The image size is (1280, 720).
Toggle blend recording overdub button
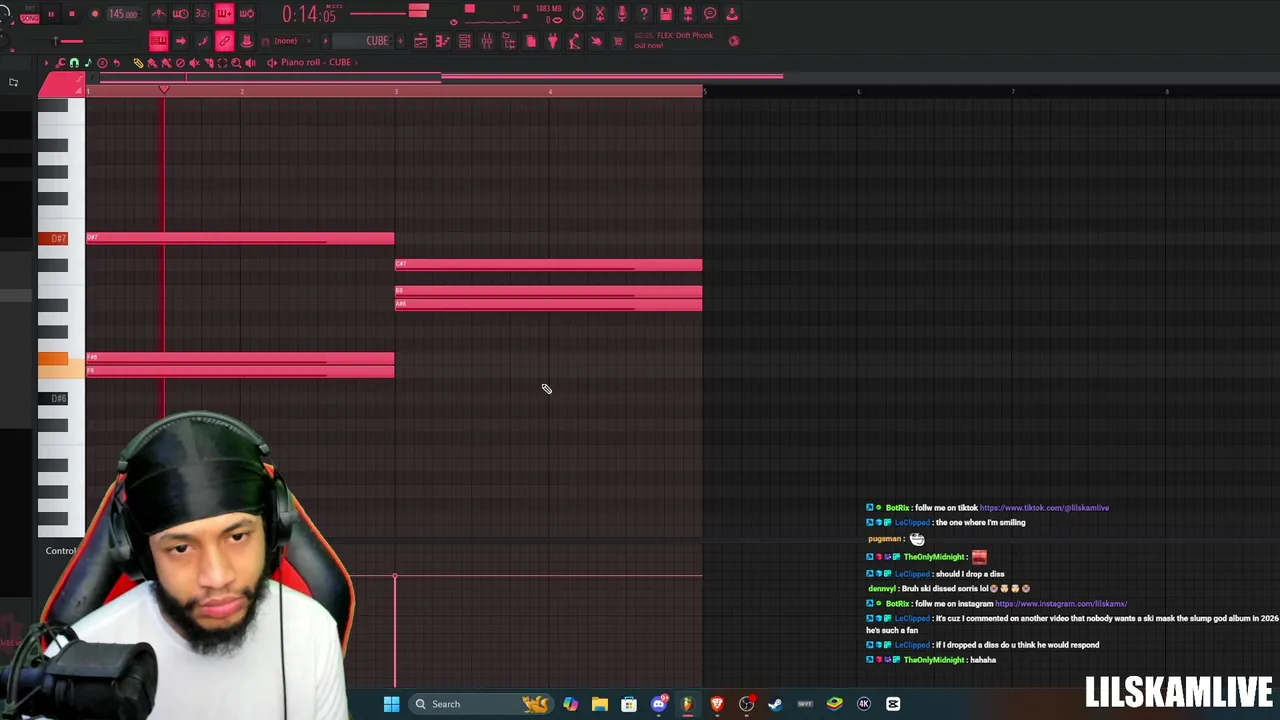pyautogui.click(x=224, y=14)
